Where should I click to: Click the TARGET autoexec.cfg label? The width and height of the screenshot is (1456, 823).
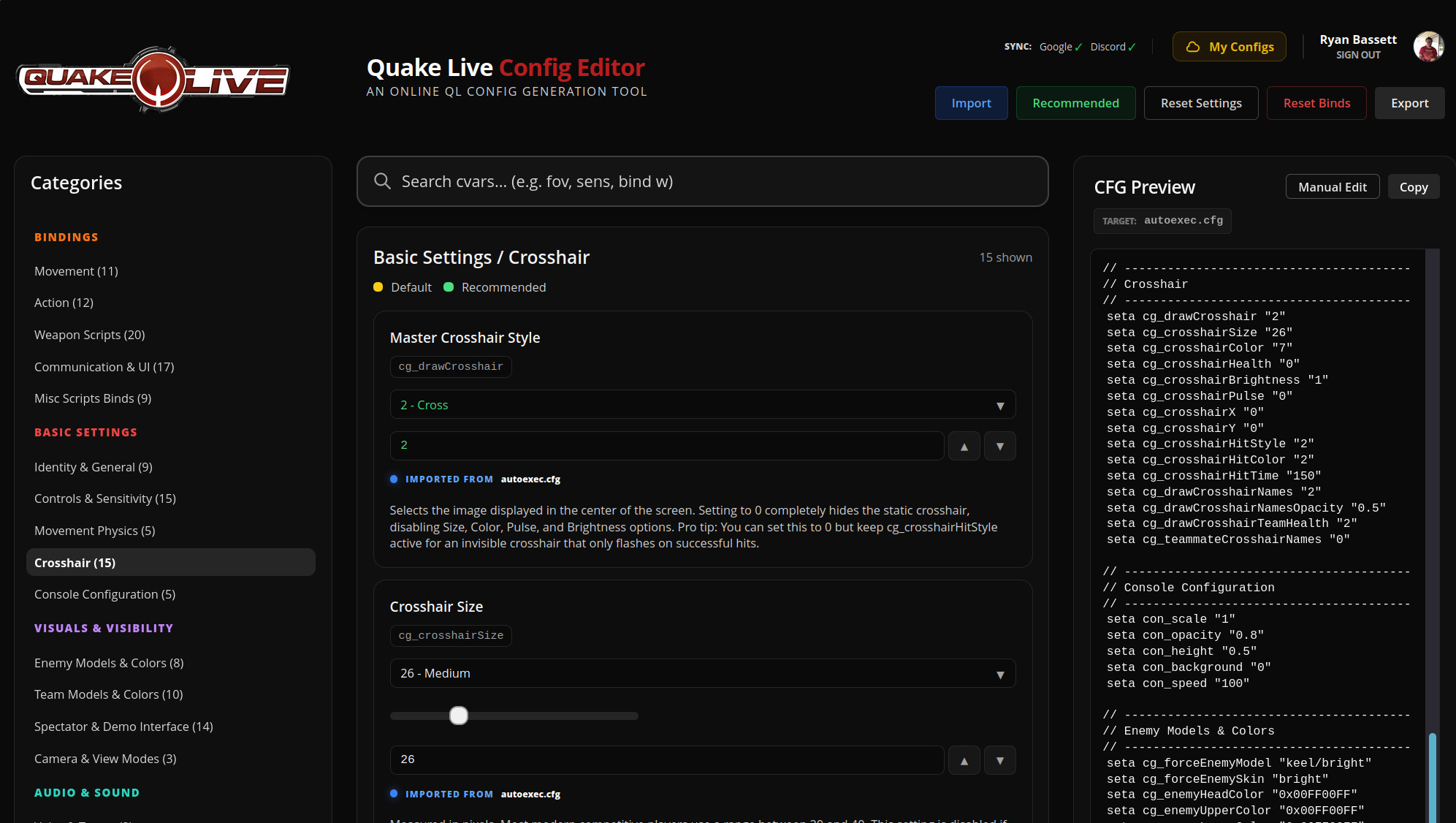tap(1162, 221)
